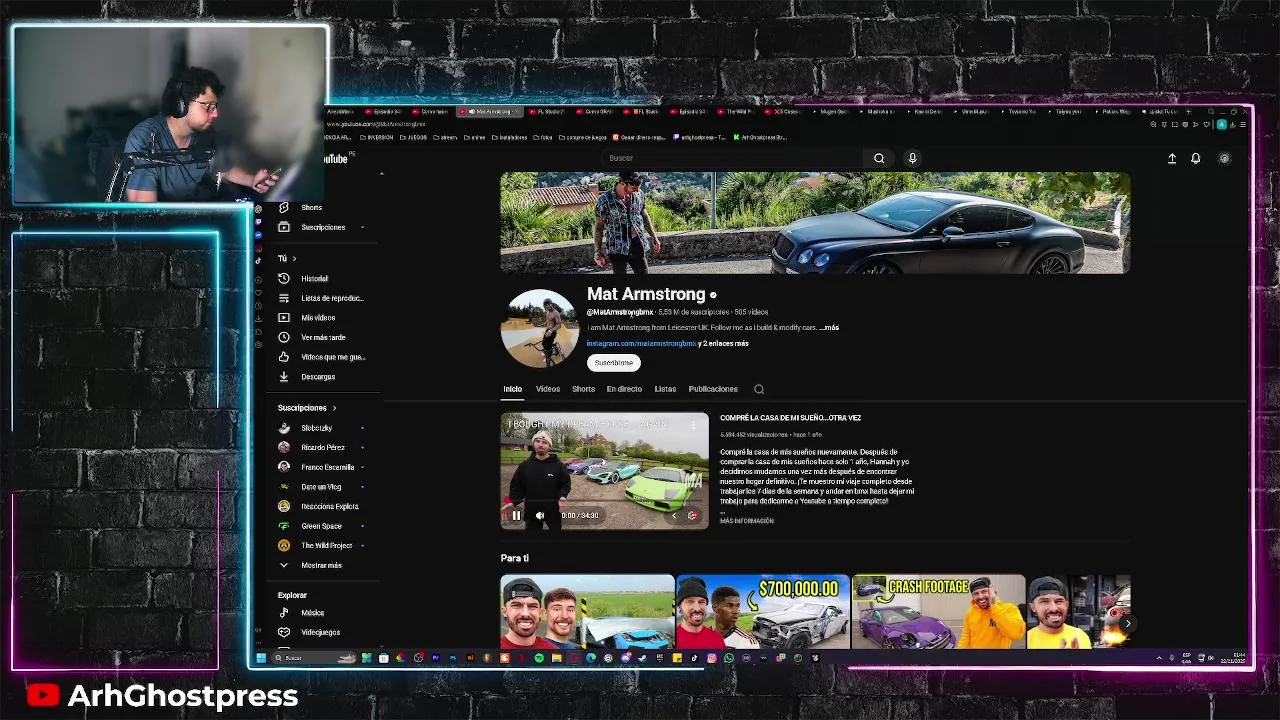
Task: Search within the channel magnifier icon
Action: [x=759, y=389]
